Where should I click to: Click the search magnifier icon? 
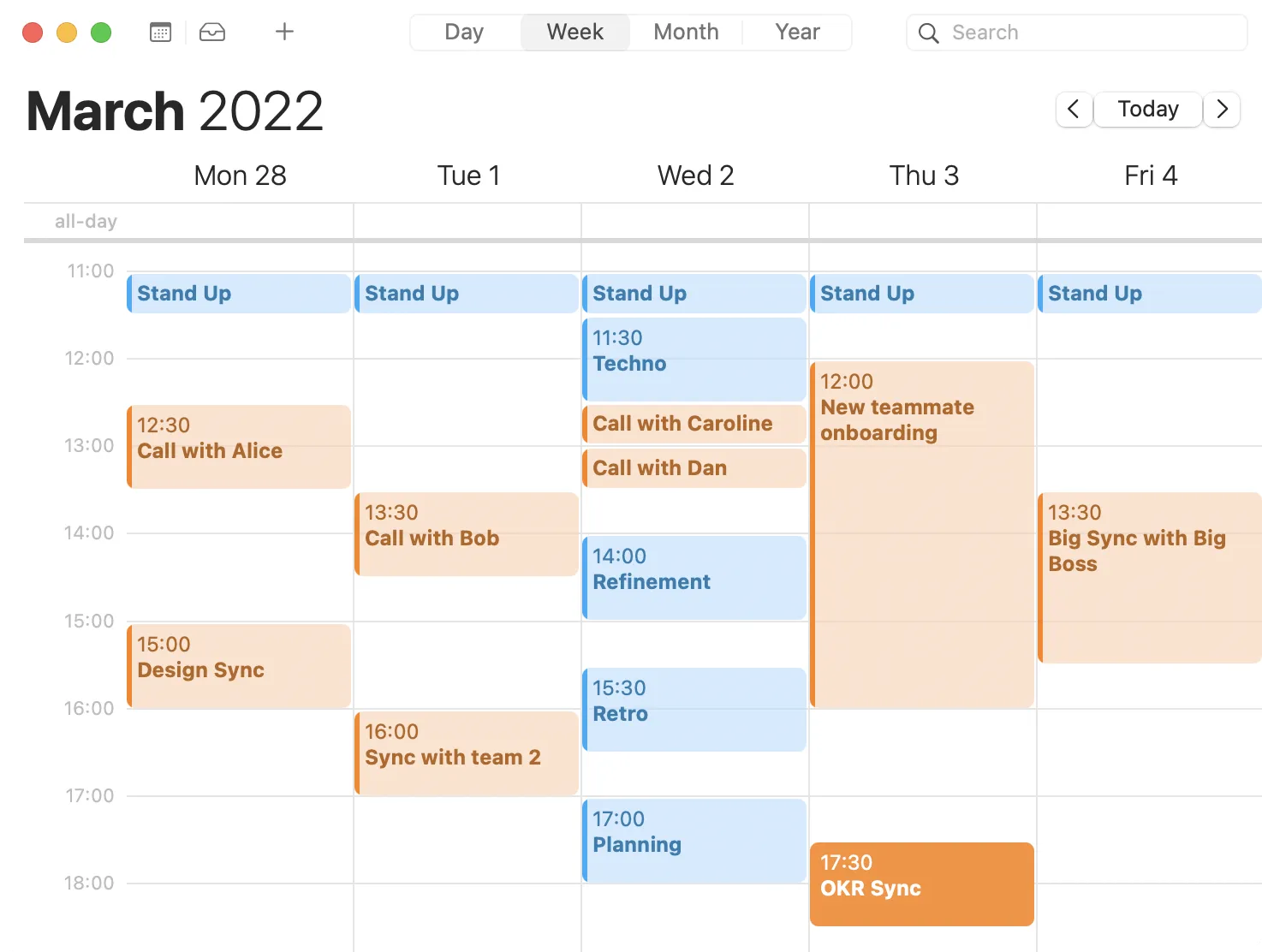(x=928, y=33)
